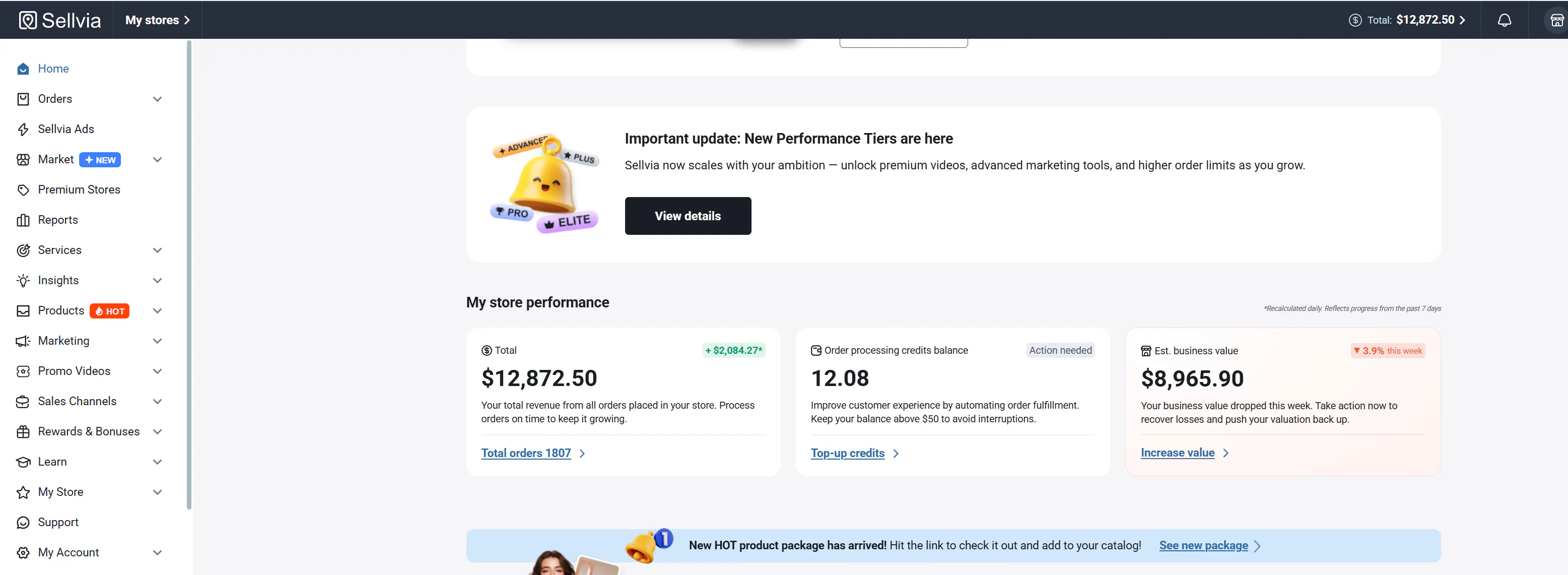
Task: Expand the Orders menu chevron
Action: pos(157,99)
